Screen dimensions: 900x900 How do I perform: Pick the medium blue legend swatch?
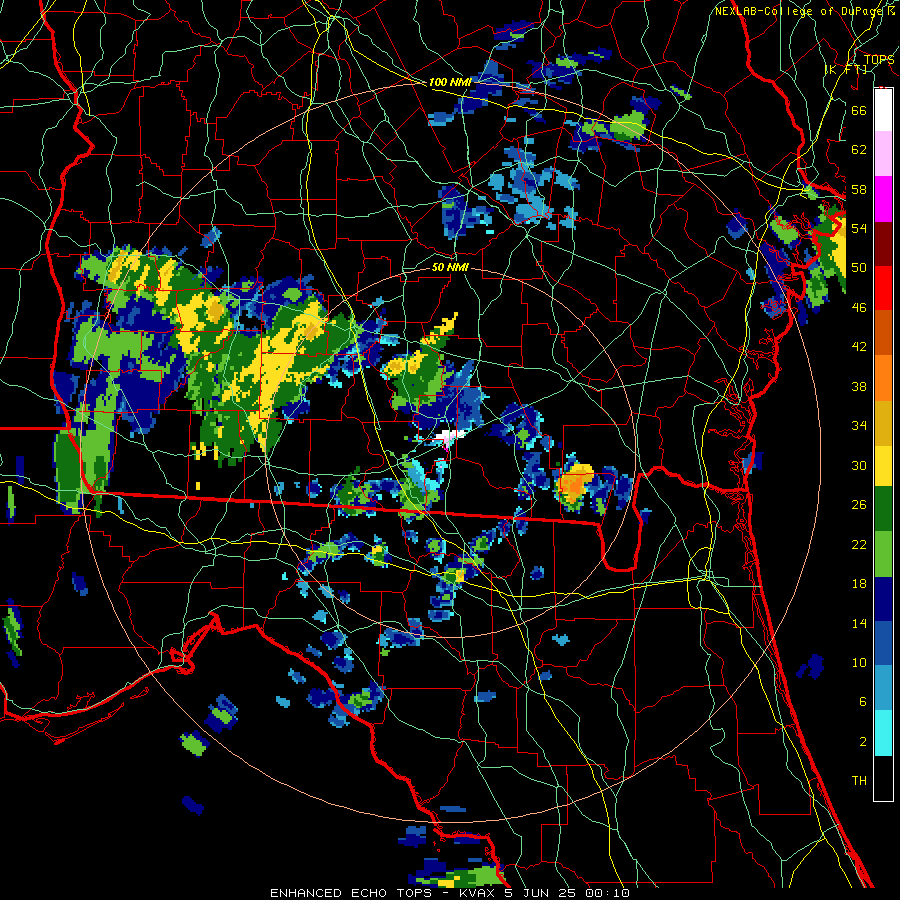pos(883,643)
